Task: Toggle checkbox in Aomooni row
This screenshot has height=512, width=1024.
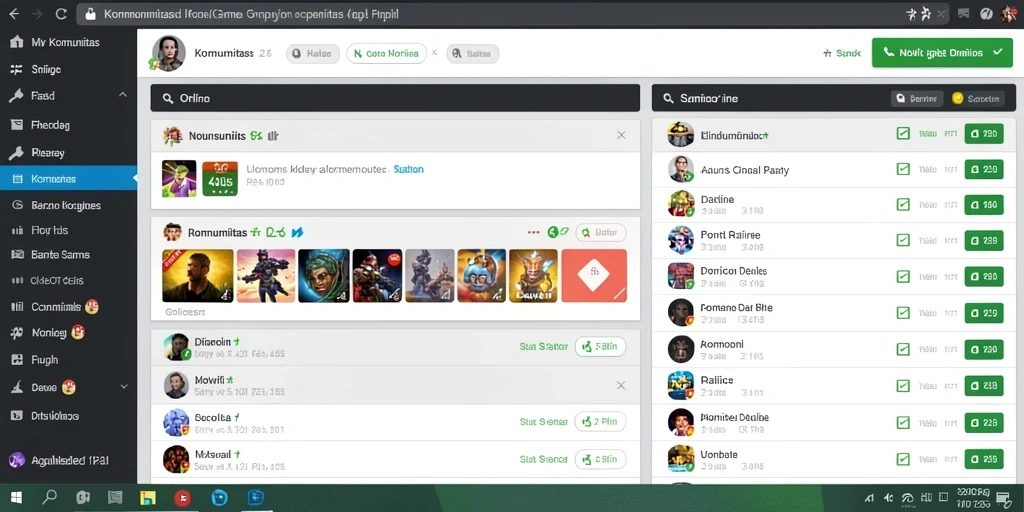Action: (903, 349)
